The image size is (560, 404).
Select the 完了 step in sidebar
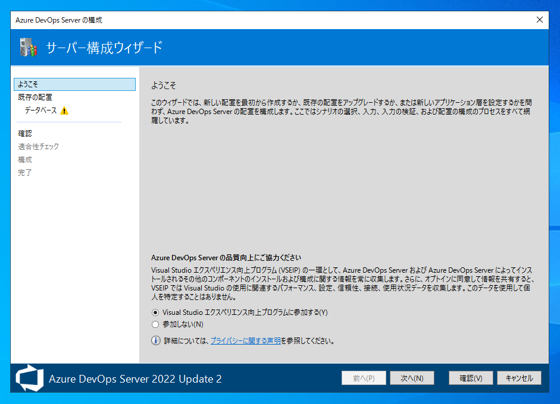25,173
